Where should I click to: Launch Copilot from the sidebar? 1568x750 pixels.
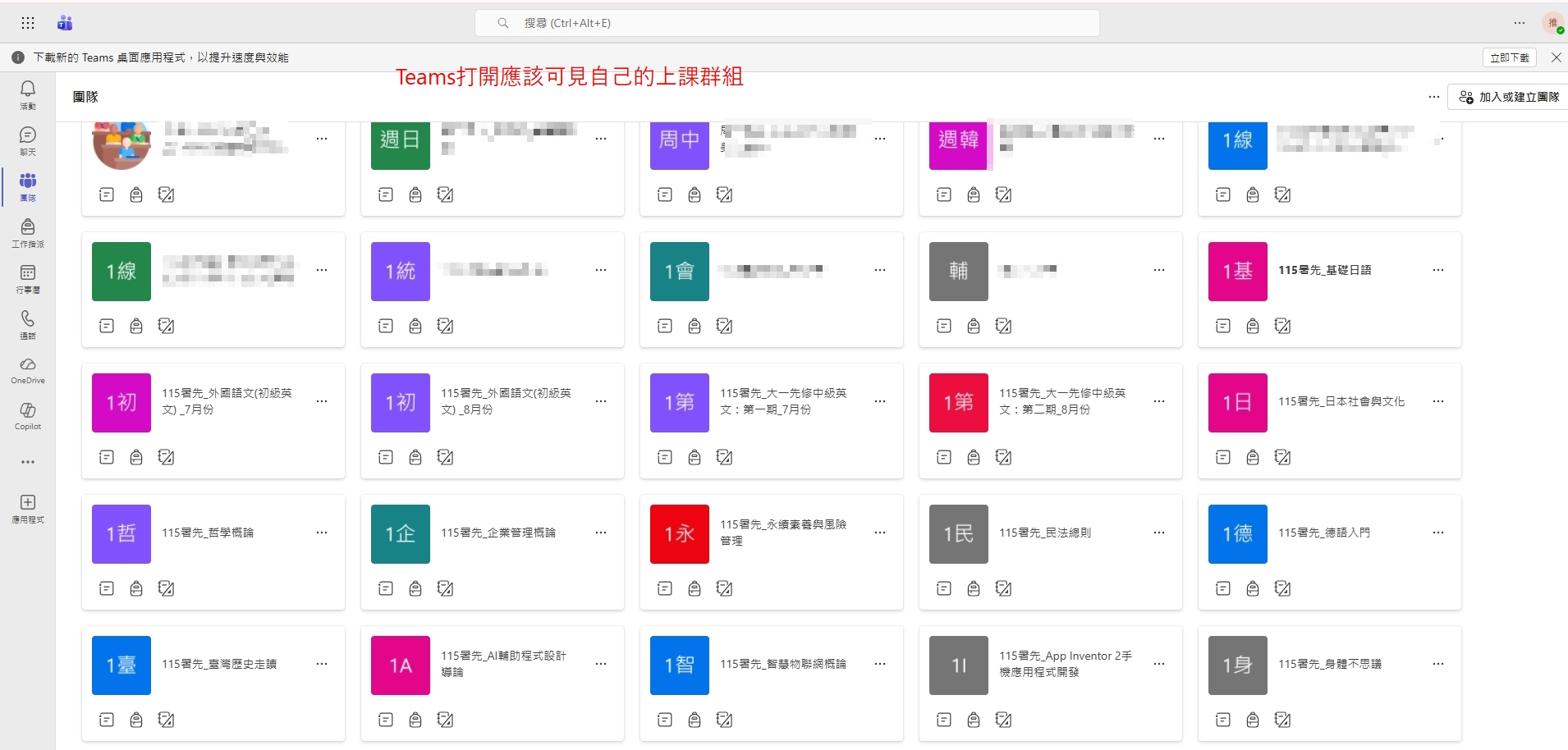28,417
